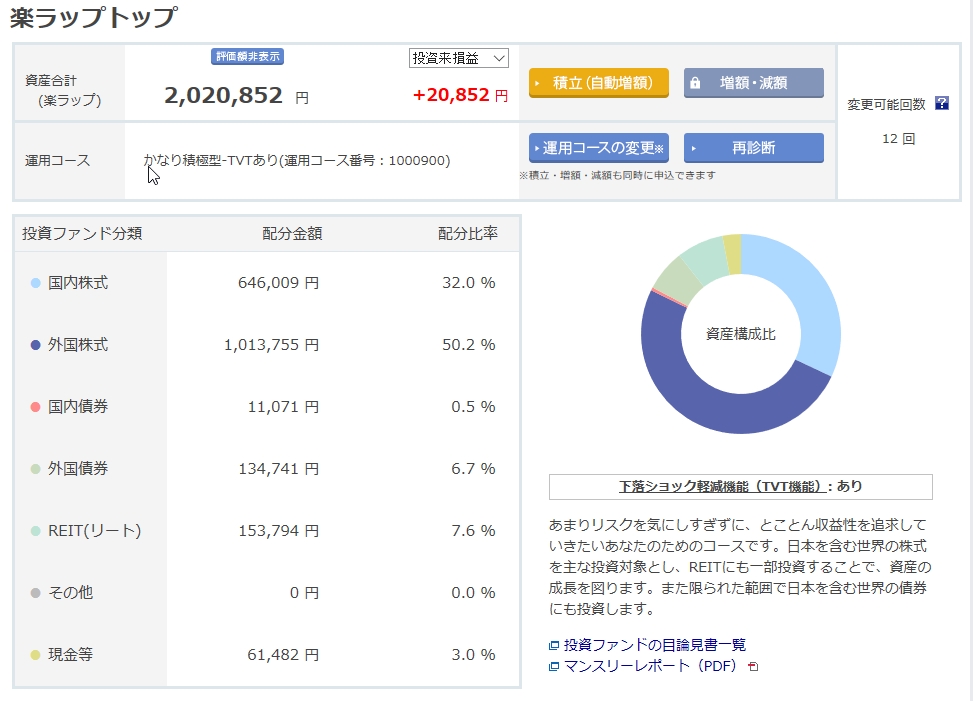Click the PDF icon after マンスリーレポート
Screen dimensions: 973x701
(x=753, y=667)
